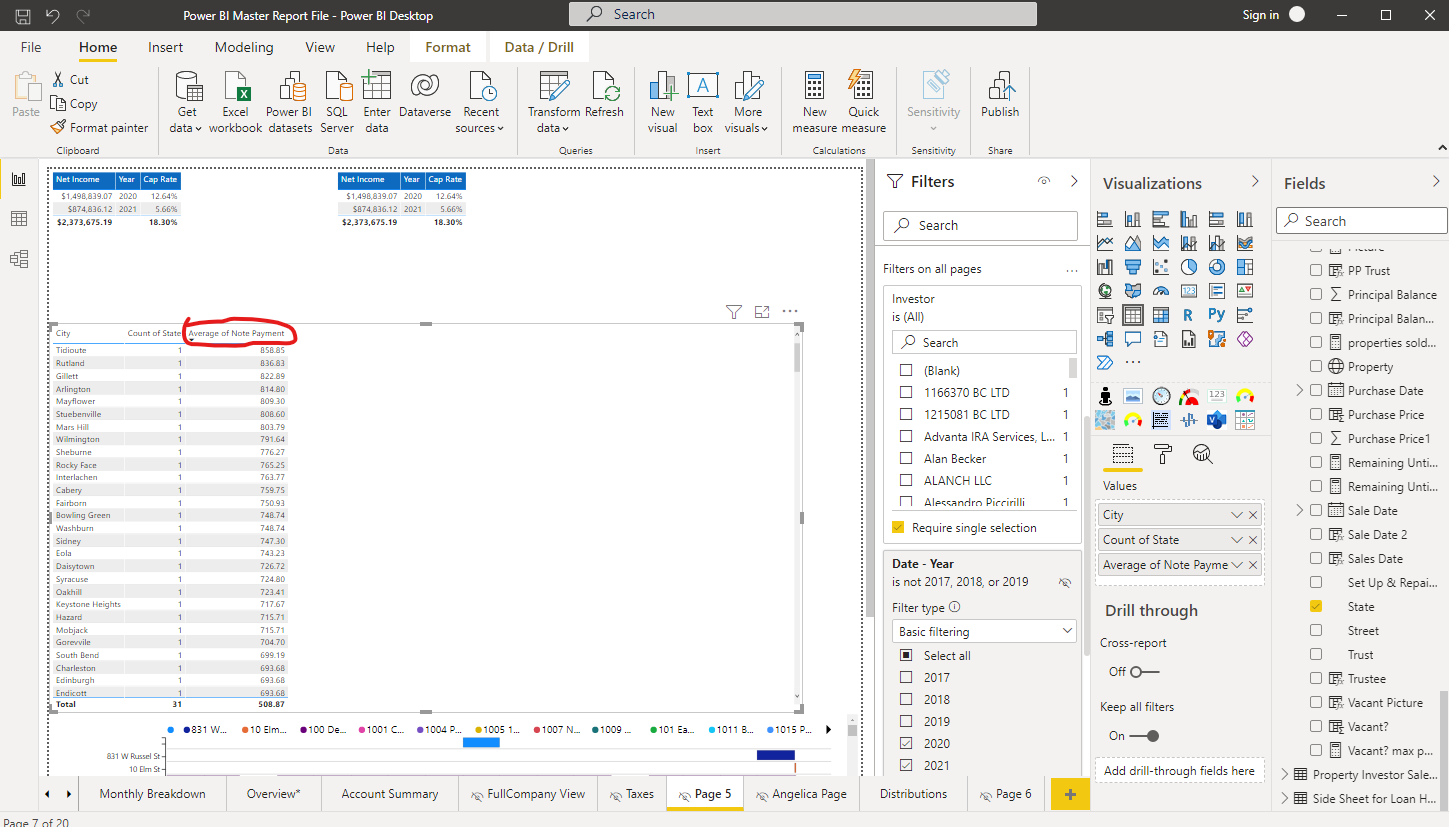Select the Funnel chart visualization
The width and height of the screenshot is (1449, 827).
point(1132,267)
